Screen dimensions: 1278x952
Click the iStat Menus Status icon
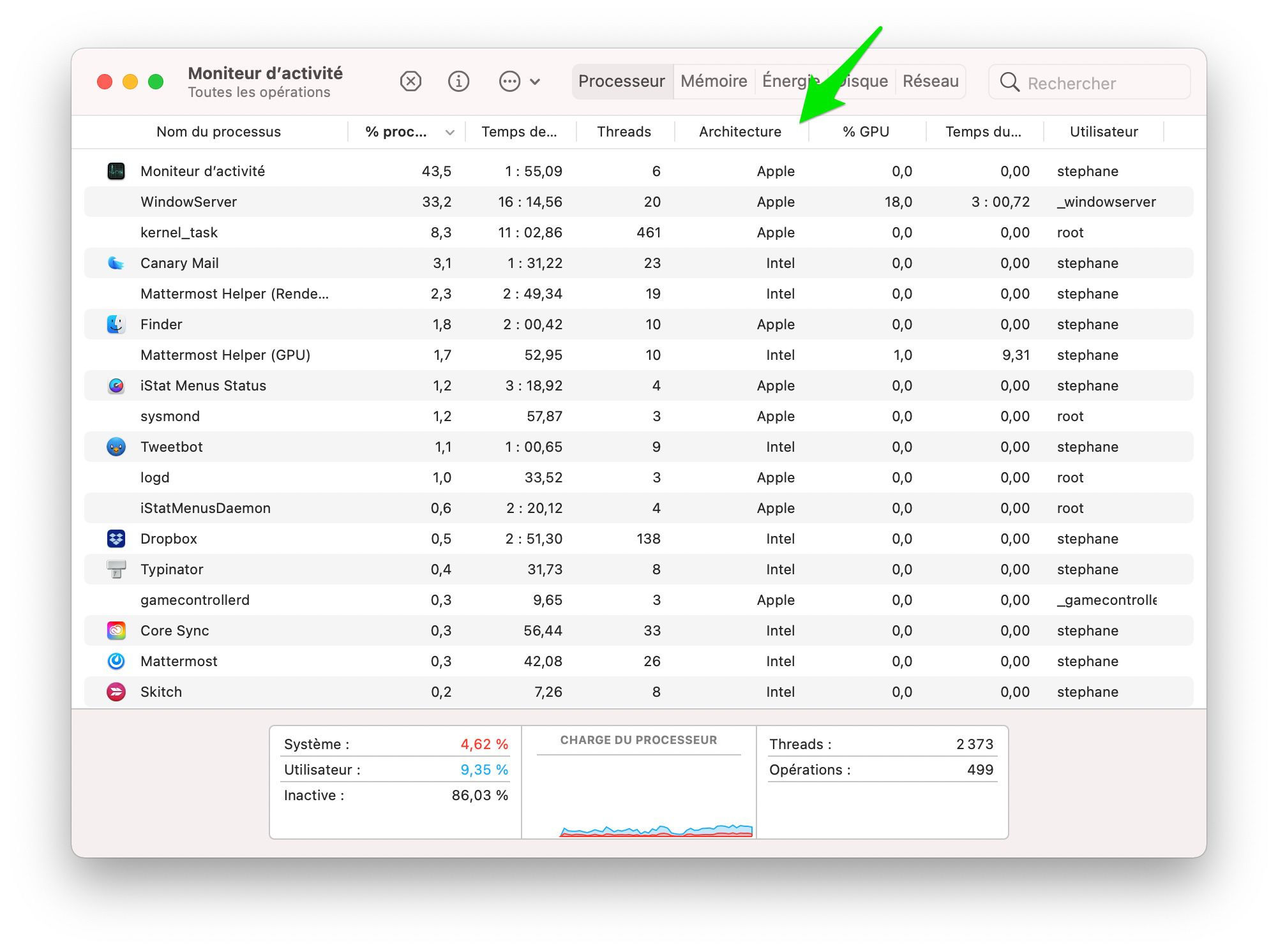pos(116,385)
